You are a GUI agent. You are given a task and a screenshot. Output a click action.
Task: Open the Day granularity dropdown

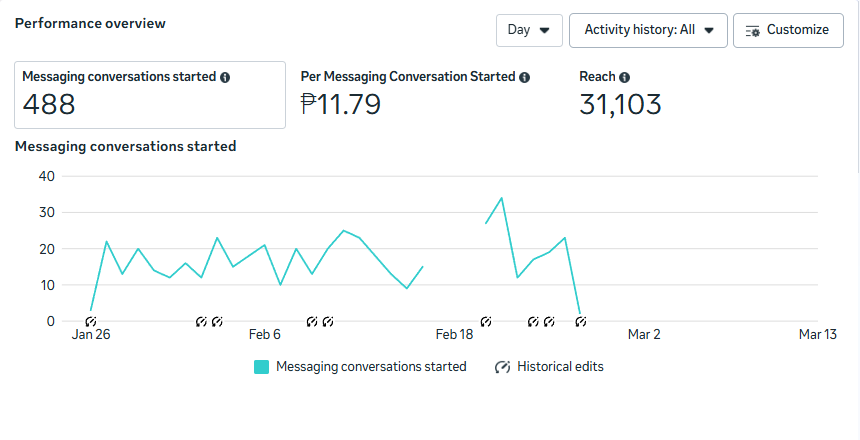coord(529,30)
